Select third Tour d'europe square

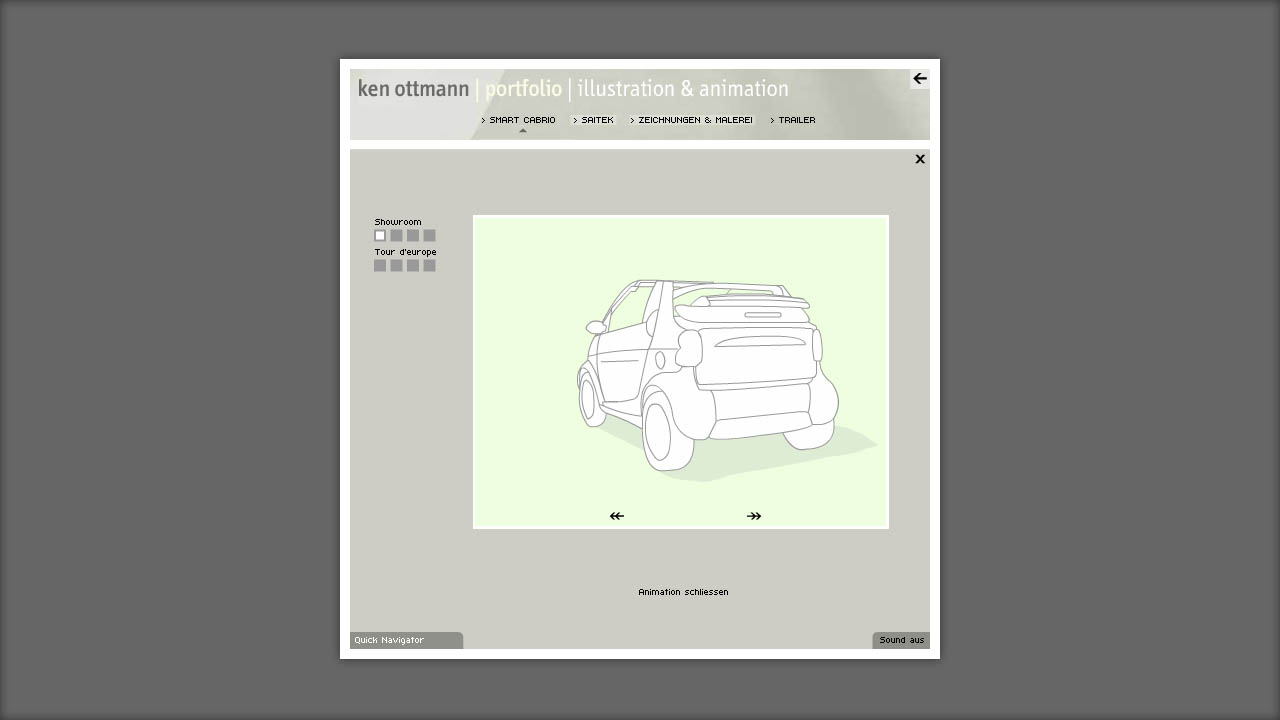413,266
